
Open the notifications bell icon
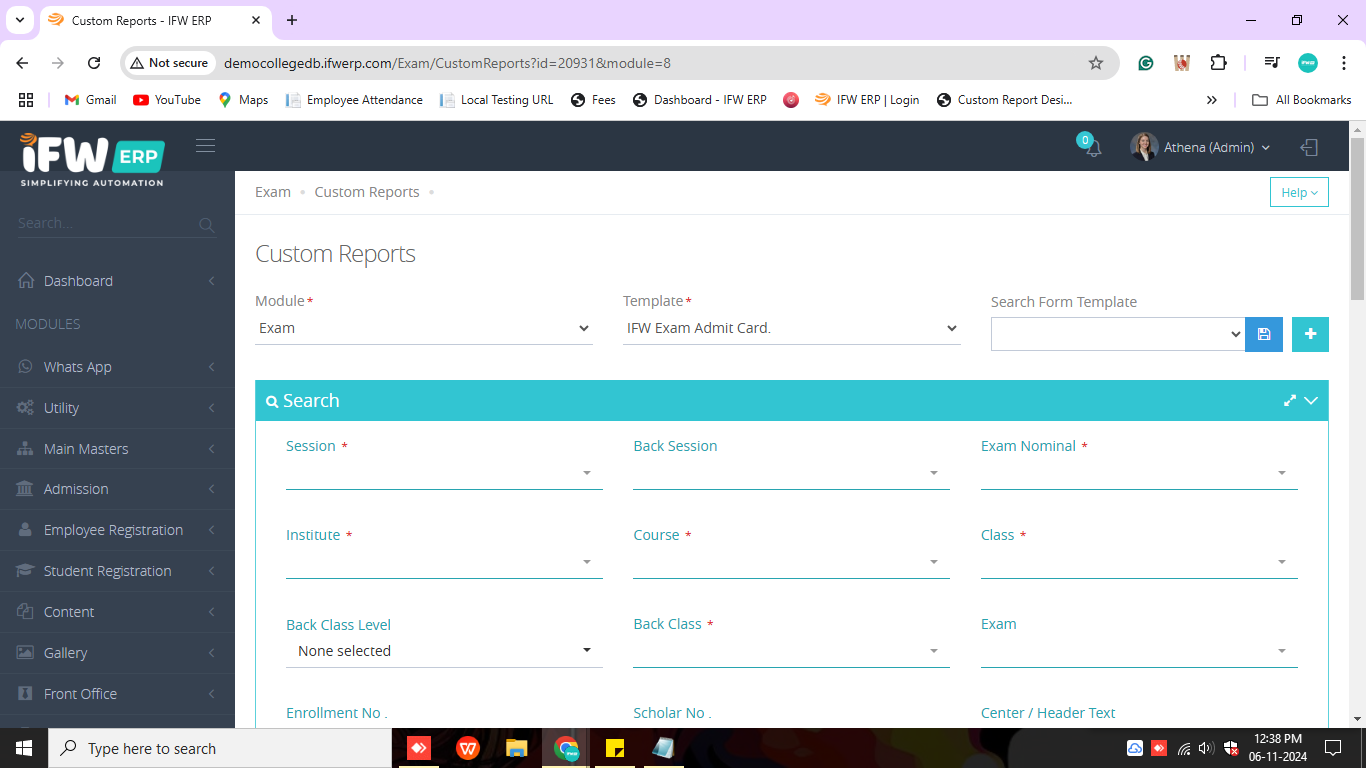(x=1093, y=148)
